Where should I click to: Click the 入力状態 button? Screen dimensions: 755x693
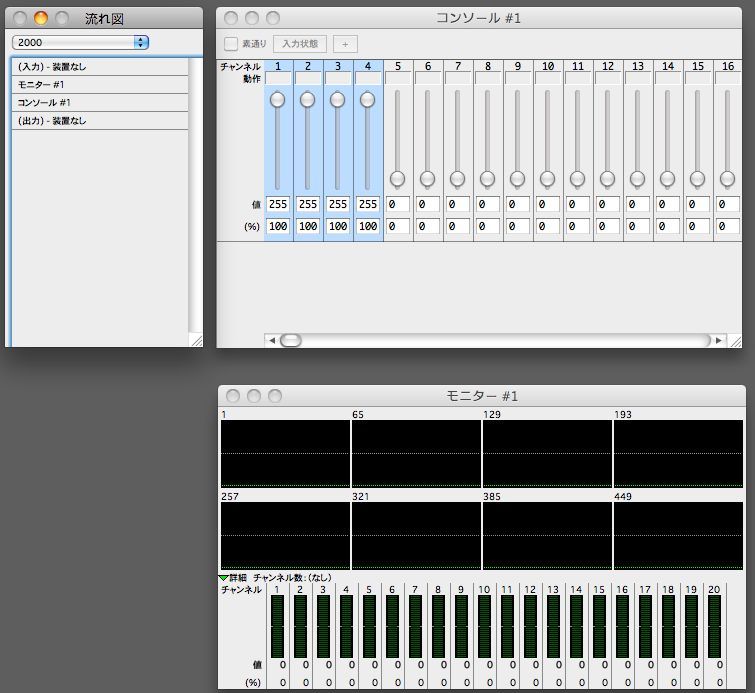(x=300, y=44)
